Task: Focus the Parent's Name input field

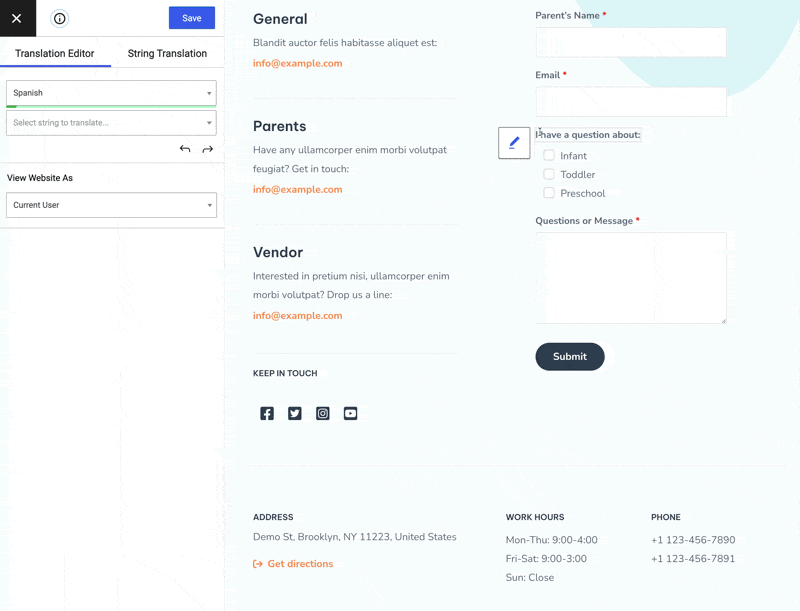Action: [x=631, y=42]
